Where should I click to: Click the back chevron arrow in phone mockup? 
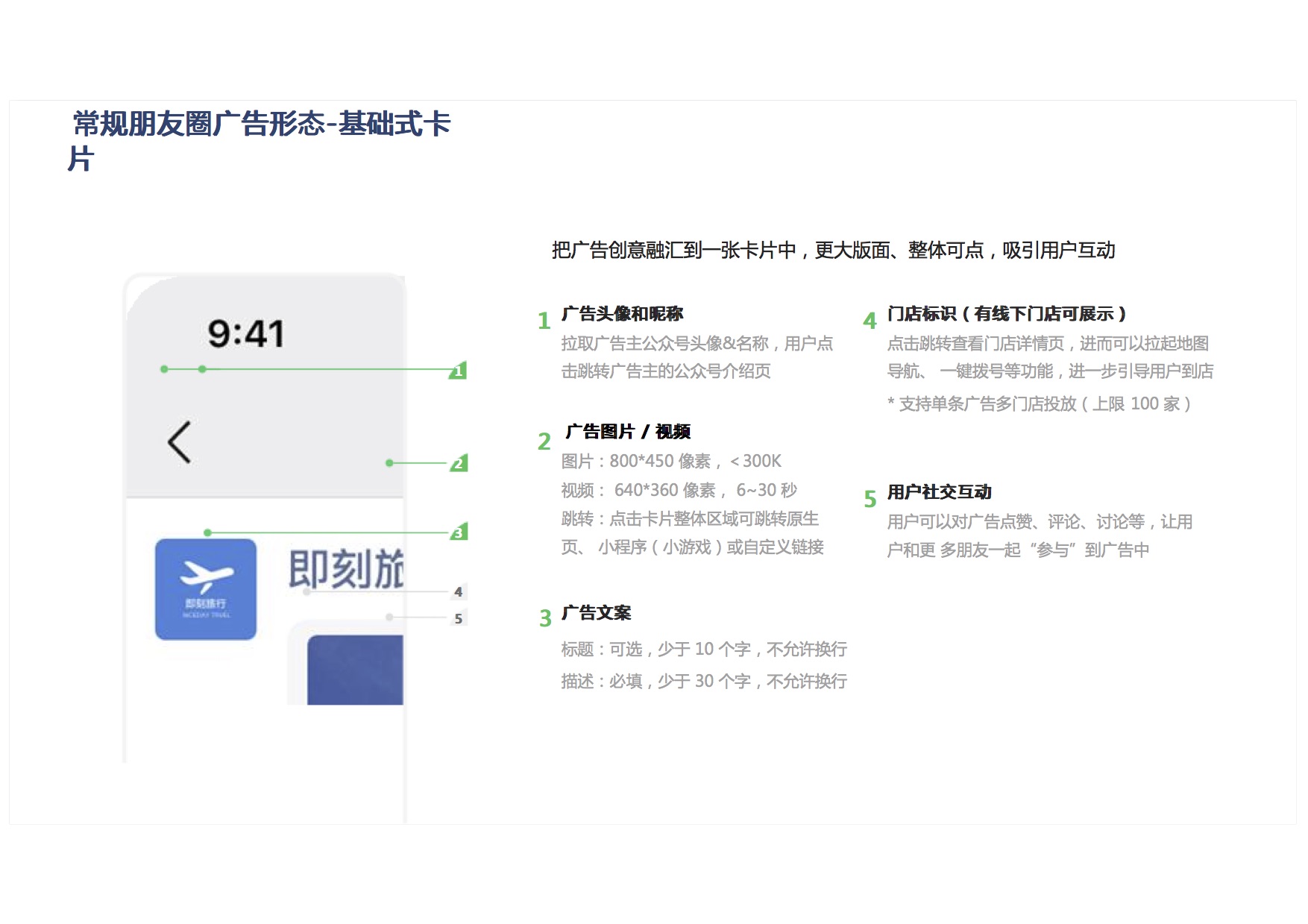[179, 442]
